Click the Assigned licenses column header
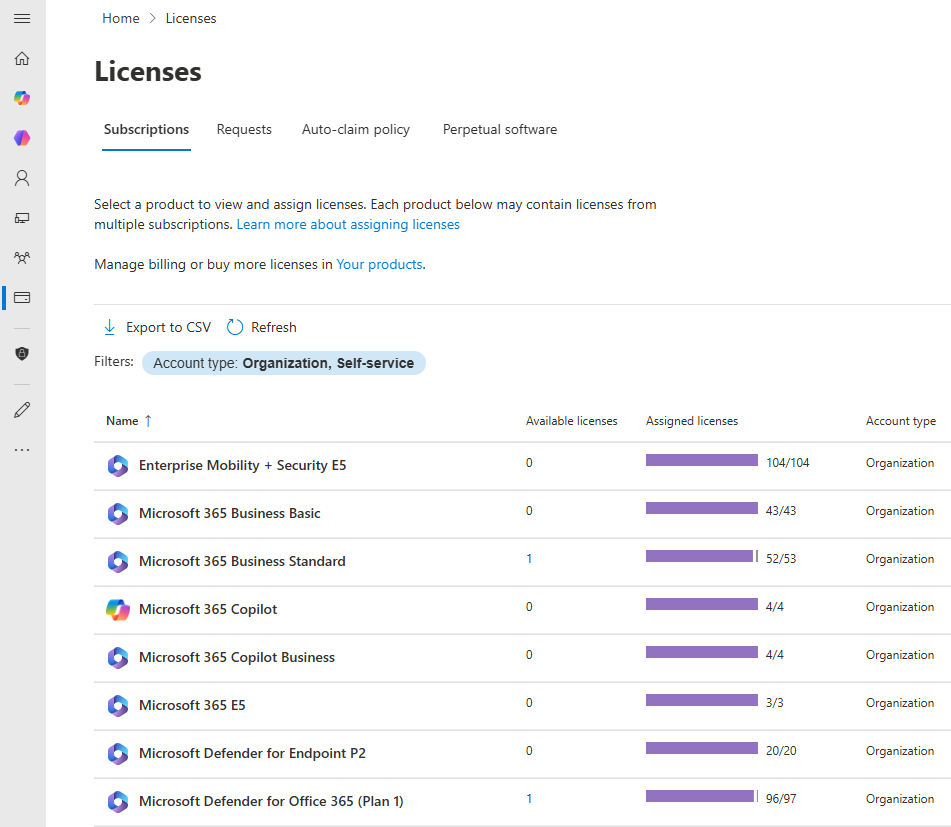 [692, 421]
